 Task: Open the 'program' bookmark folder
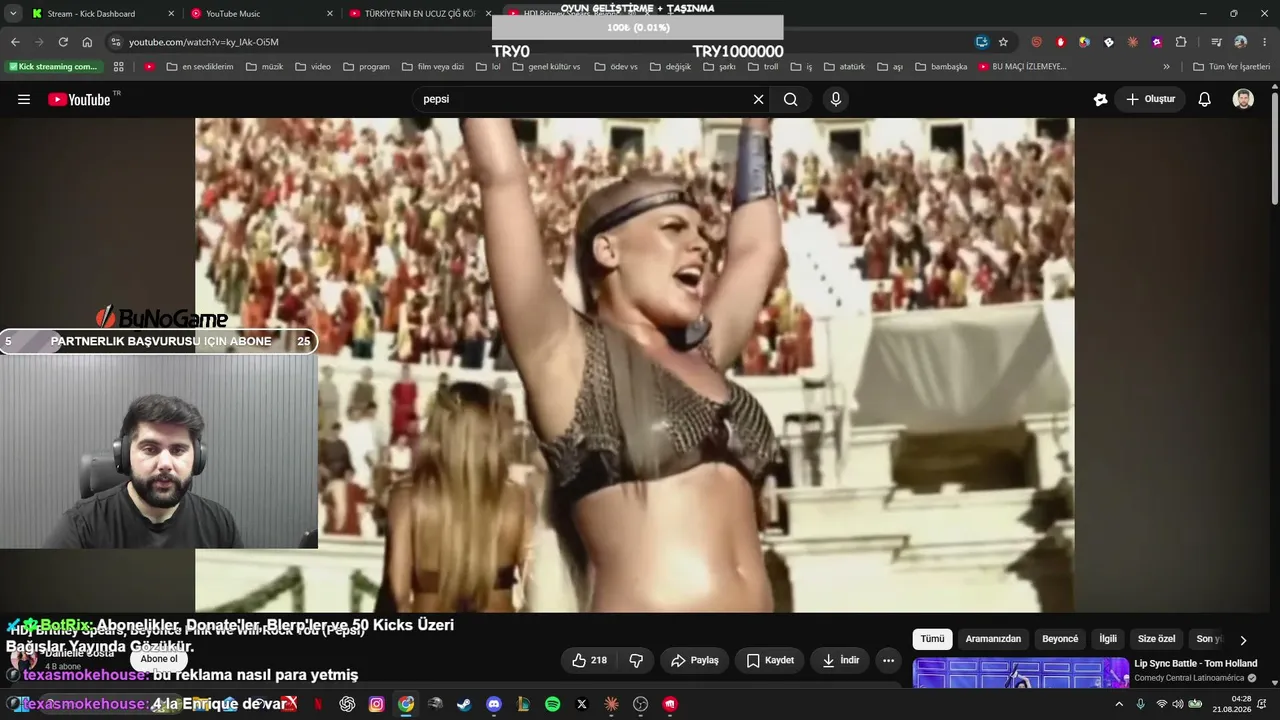tap(367, 67)
